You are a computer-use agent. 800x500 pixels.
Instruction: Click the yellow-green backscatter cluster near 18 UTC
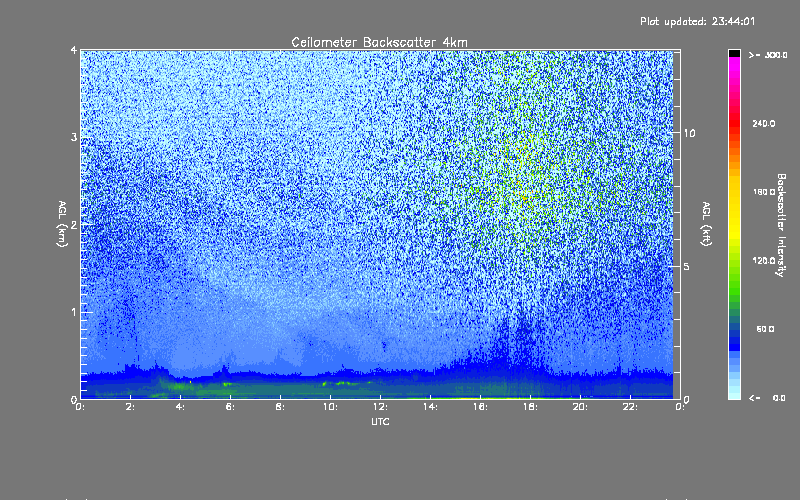click(x=526, y=173)
